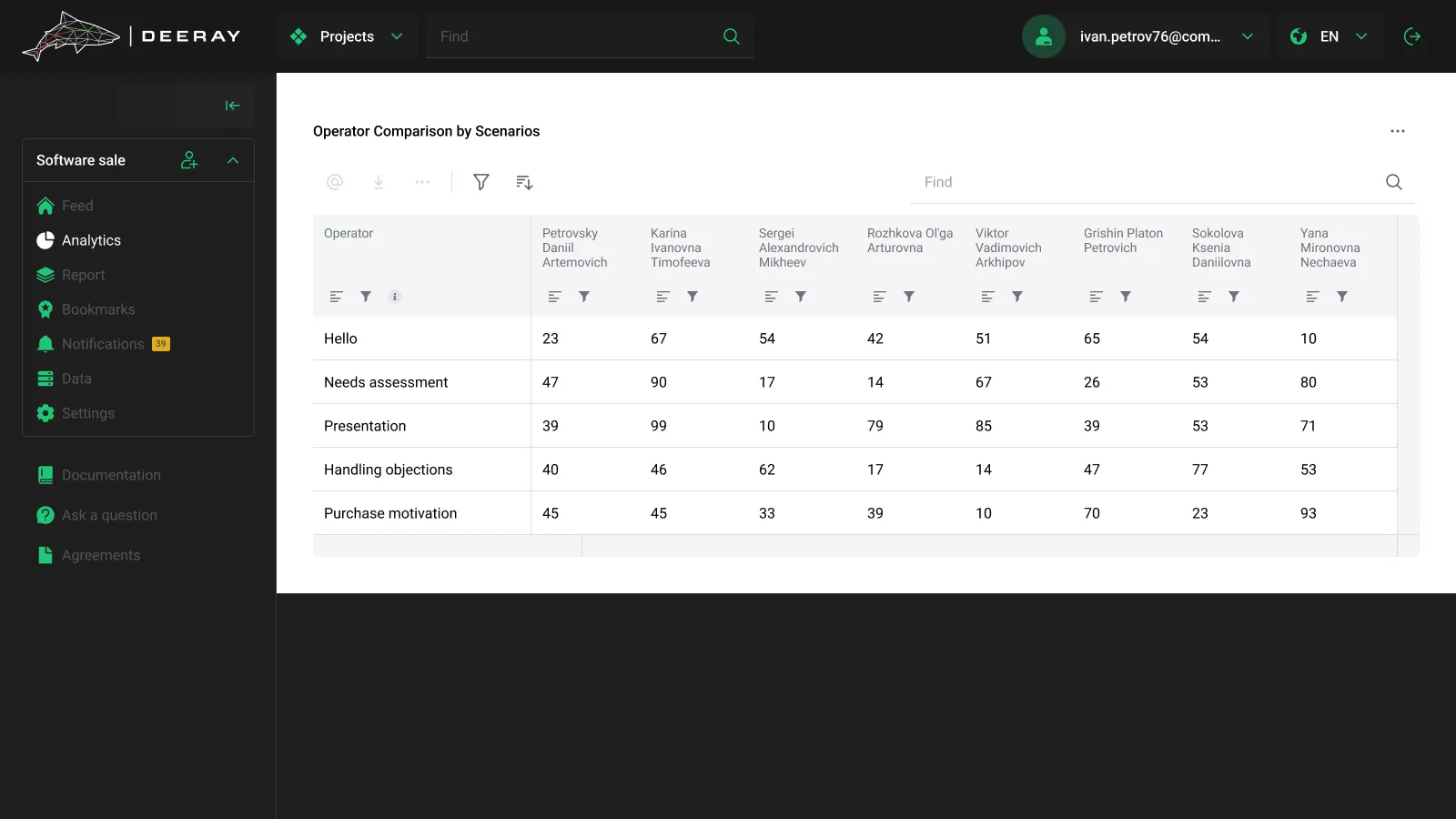The height and width of the screenshot is (819, 1456).
Task: Collapse the sidebar with the arrow icon
Action: tap(233, 106)
